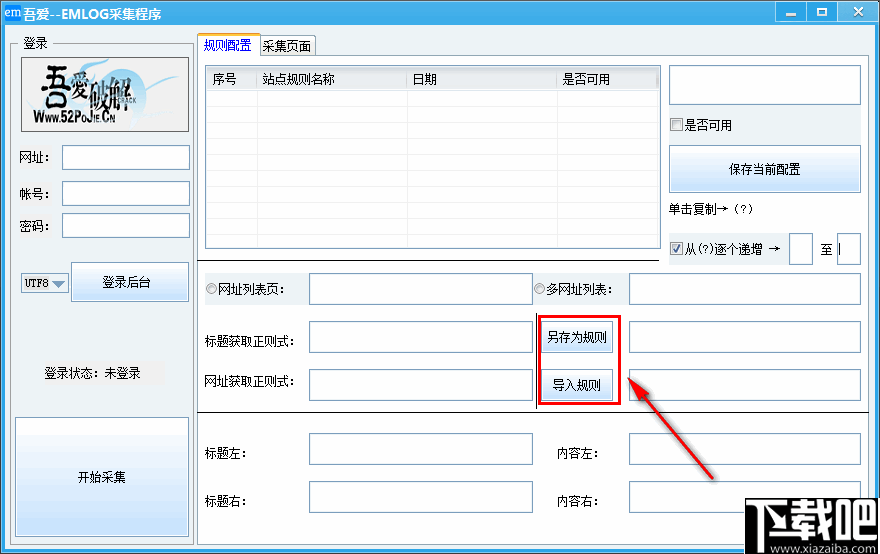This screenshot has width=880, height=554.
Task: Click the 多网址列表 text field
Action: [745, 289]
